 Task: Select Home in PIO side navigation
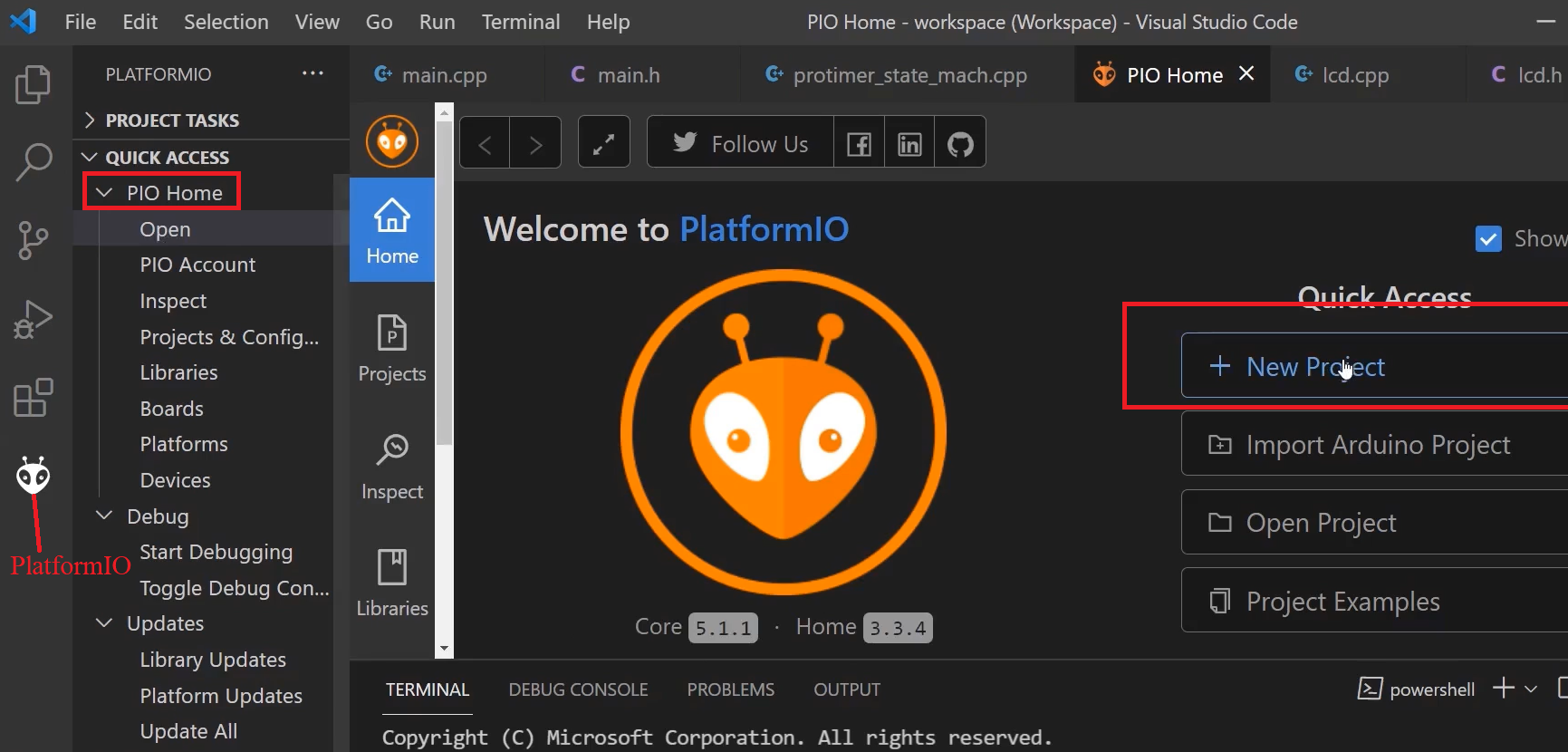392,230
